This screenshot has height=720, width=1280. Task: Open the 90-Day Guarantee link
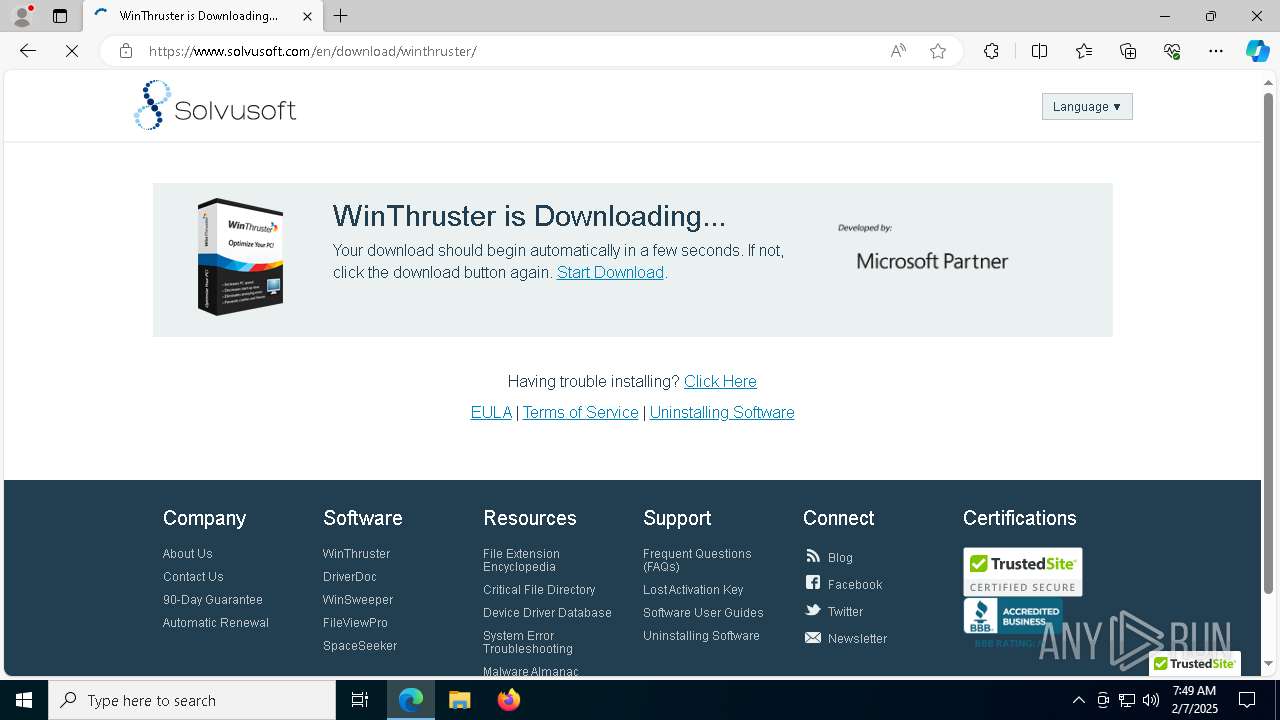pos(213,600)
